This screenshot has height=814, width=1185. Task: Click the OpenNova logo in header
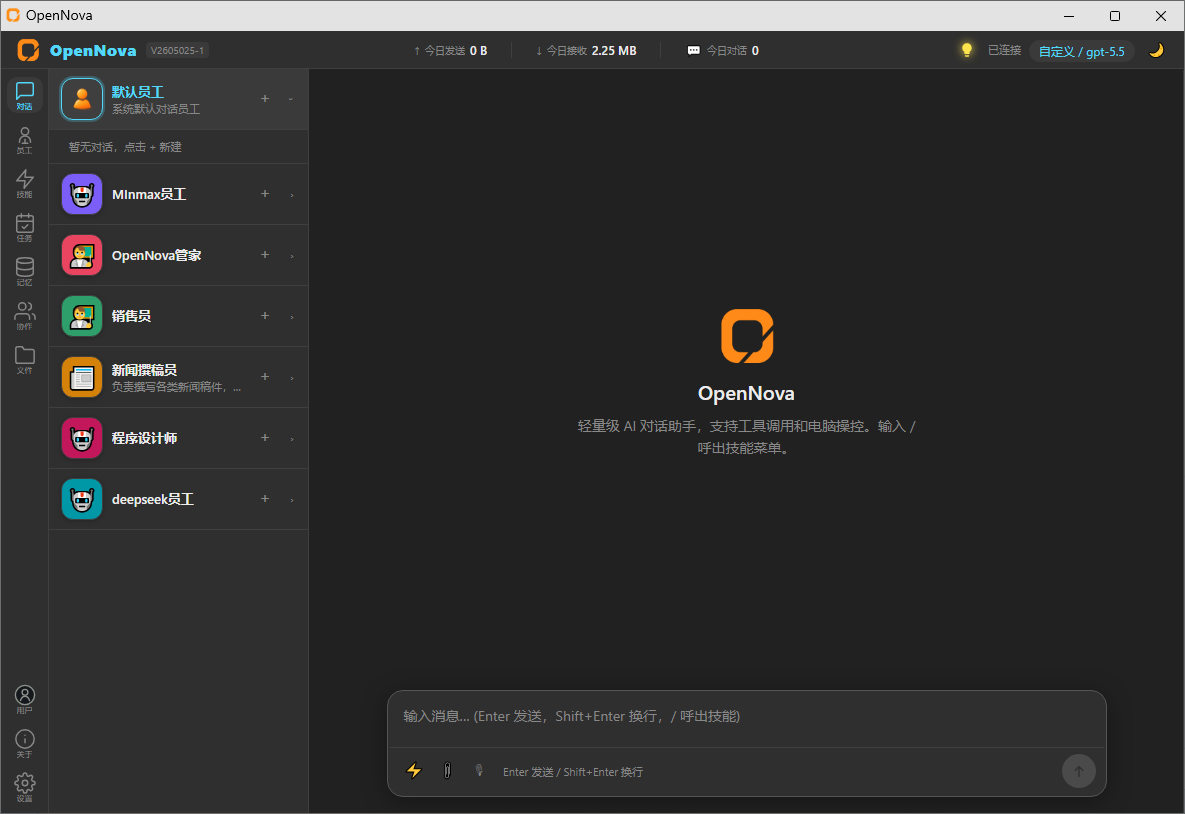pyautogui.click(x=29, y=51)
